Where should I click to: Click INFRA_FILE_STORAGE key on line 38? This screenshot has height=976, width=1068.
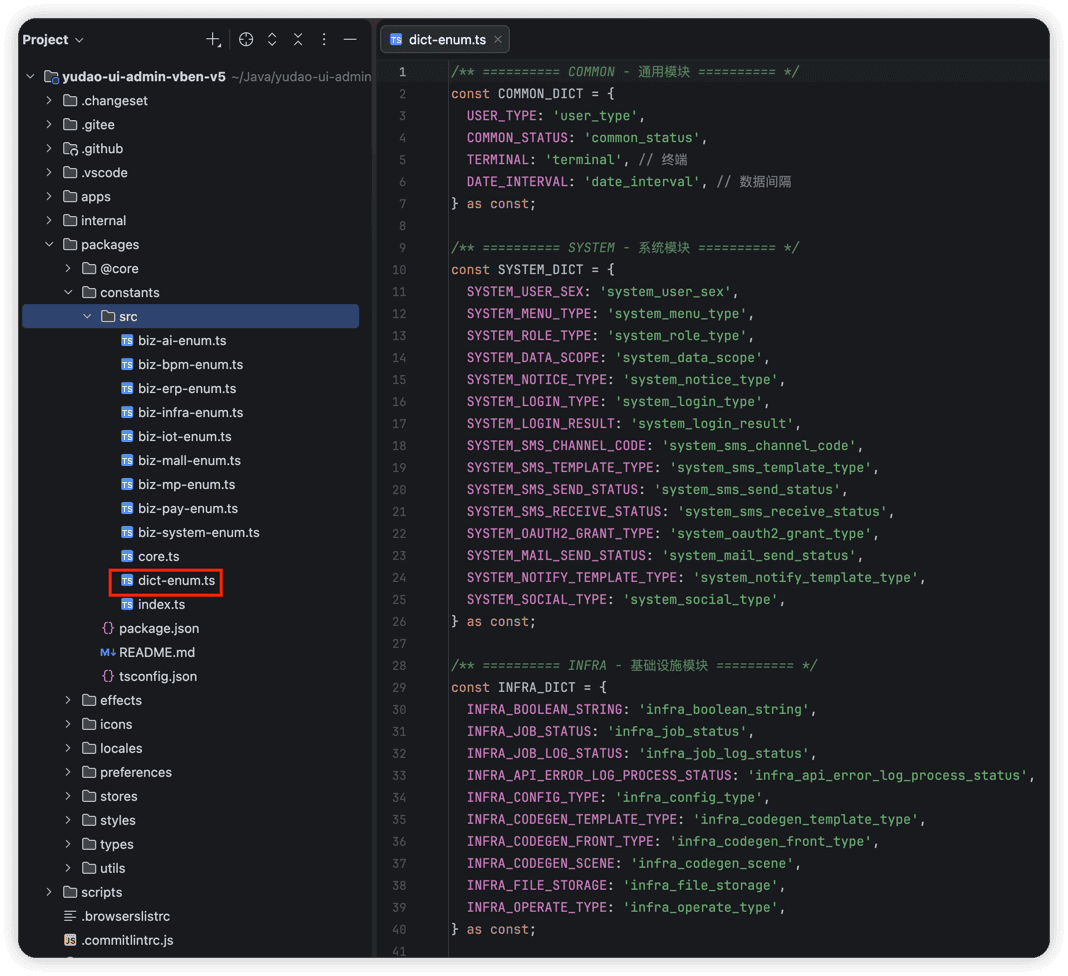[537, 885]
